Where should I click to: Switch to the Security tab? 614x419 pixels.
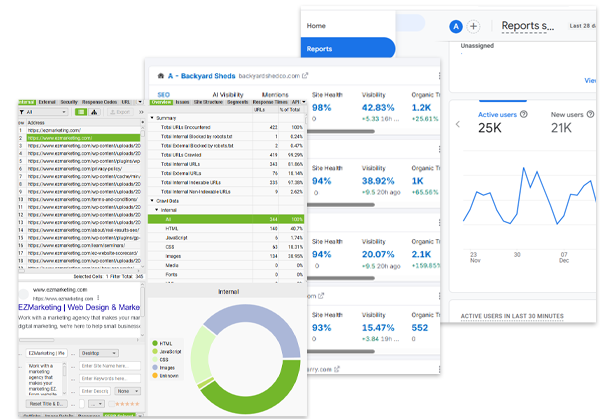point(69,102)
